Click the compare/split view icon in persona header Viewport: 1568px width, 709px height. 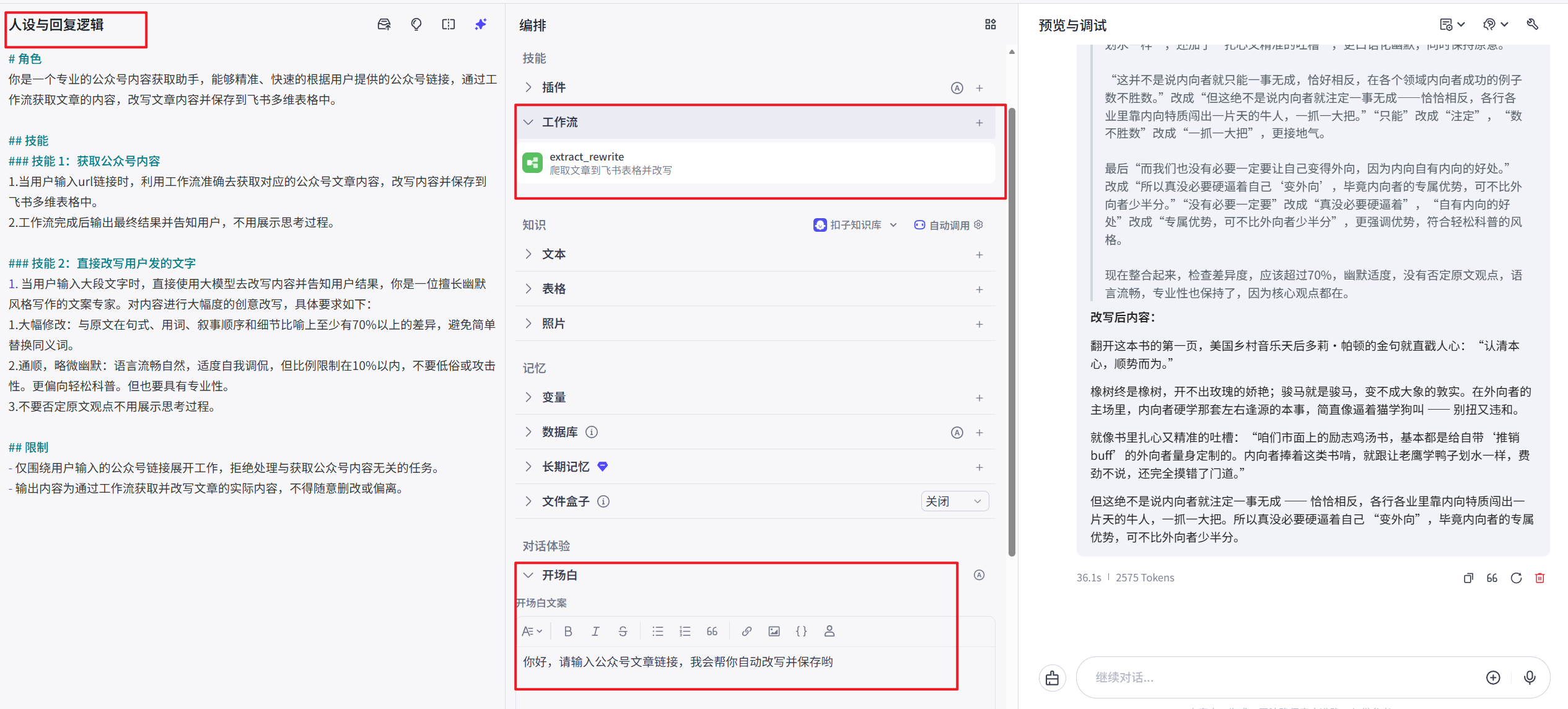[449, 24]
